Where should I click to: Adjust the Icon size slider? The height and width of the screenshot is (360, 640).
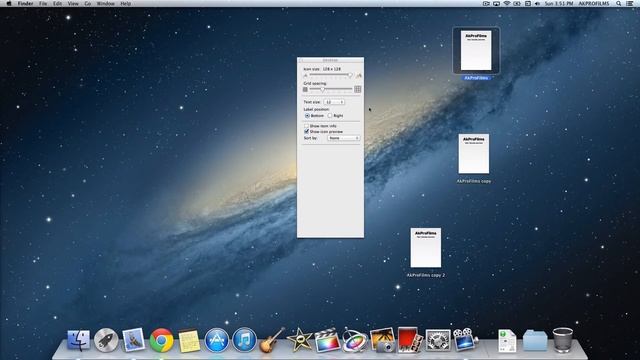[331, 75]
